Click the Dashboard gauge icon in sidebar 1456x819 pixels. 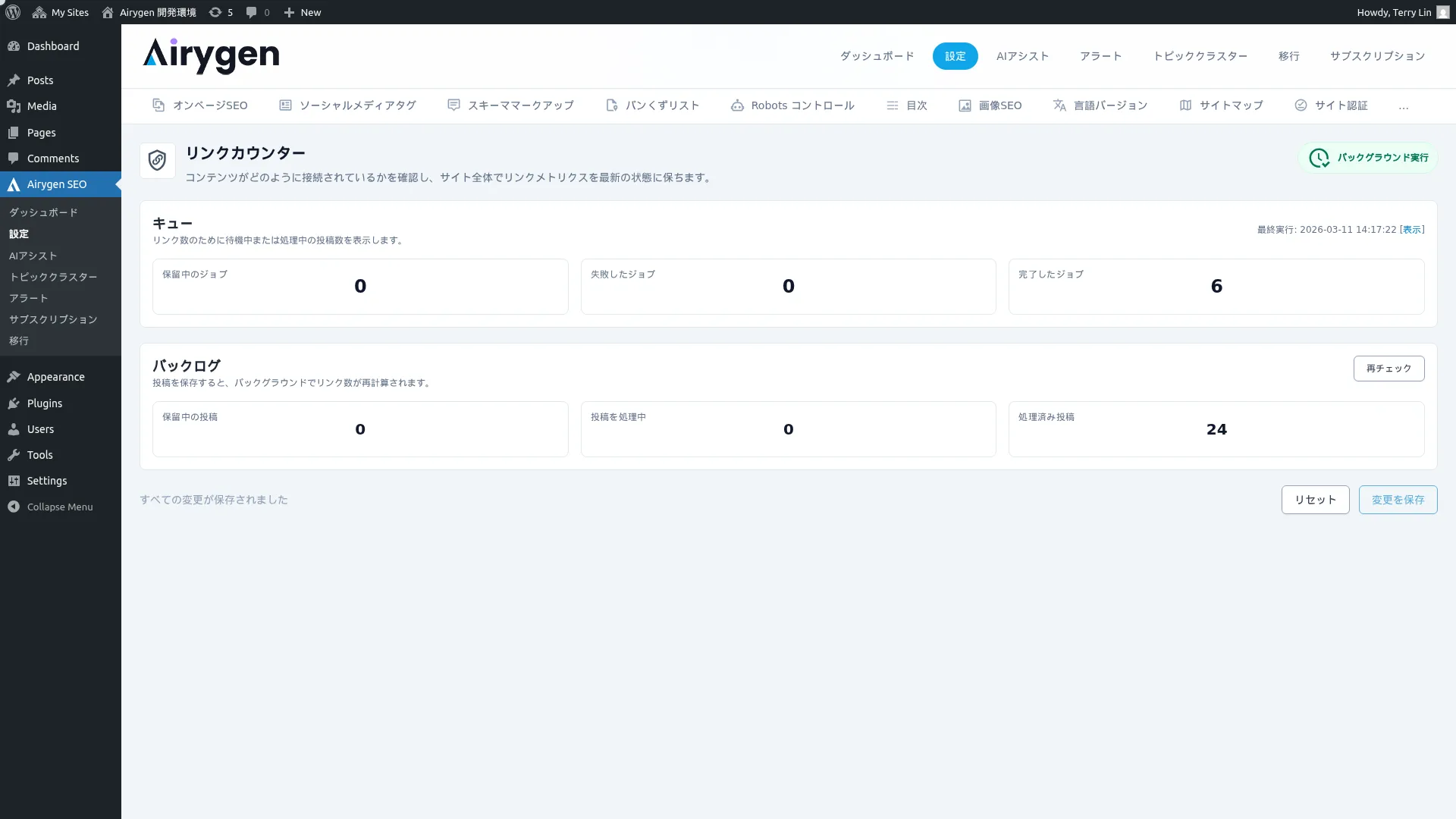click(x=14, y=46)
